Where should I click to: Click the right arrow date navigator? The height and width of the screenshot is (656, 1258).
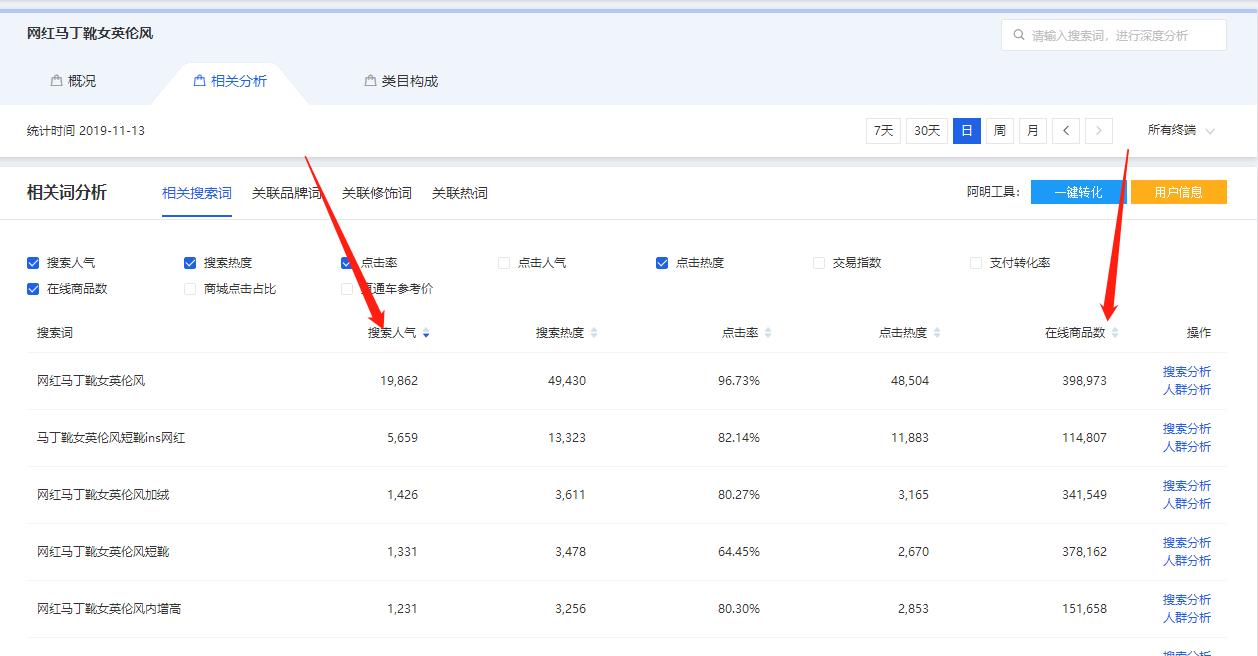1098,130
